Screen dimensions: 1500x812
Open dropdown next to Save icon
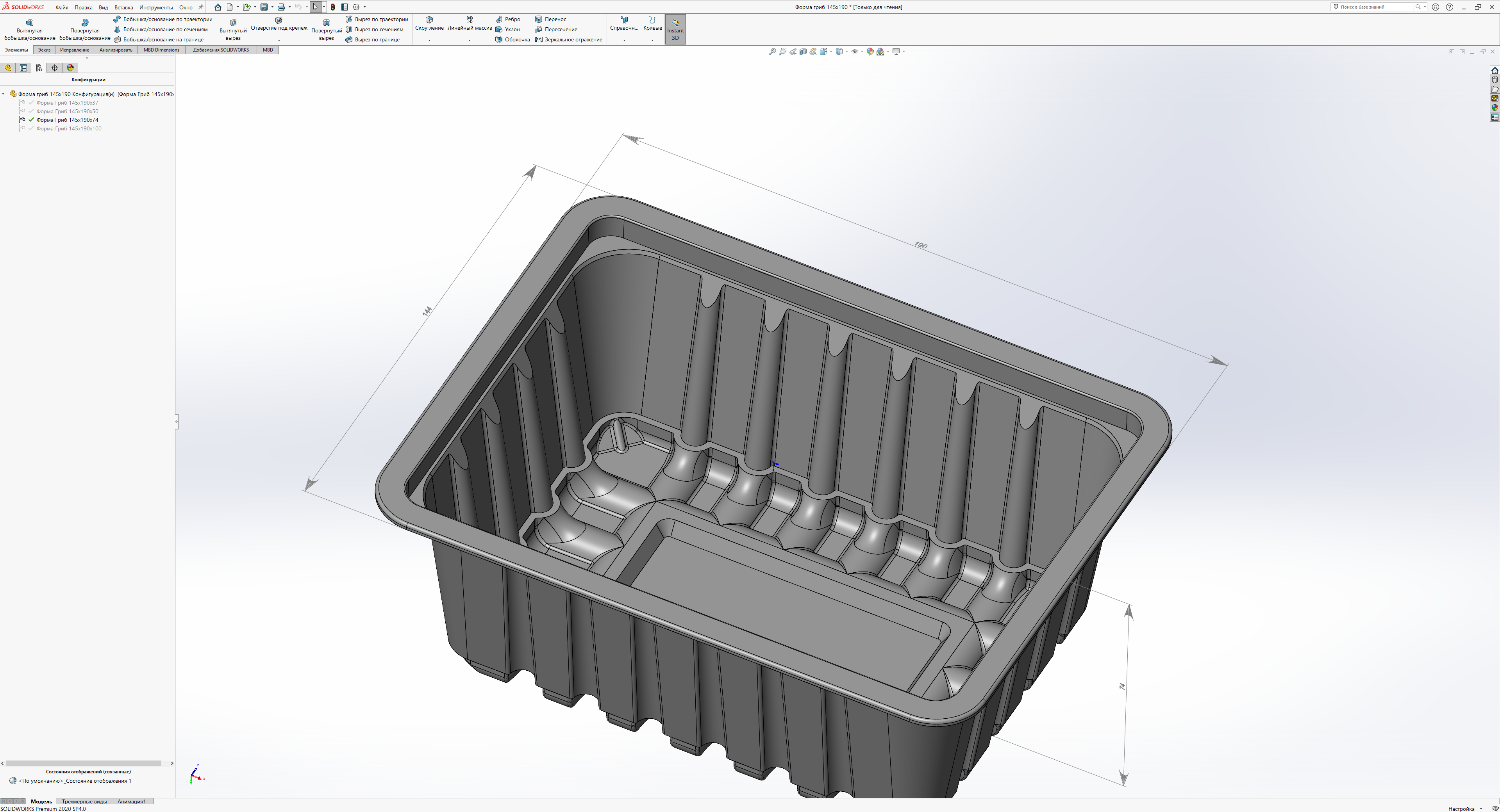pos(272,7)
